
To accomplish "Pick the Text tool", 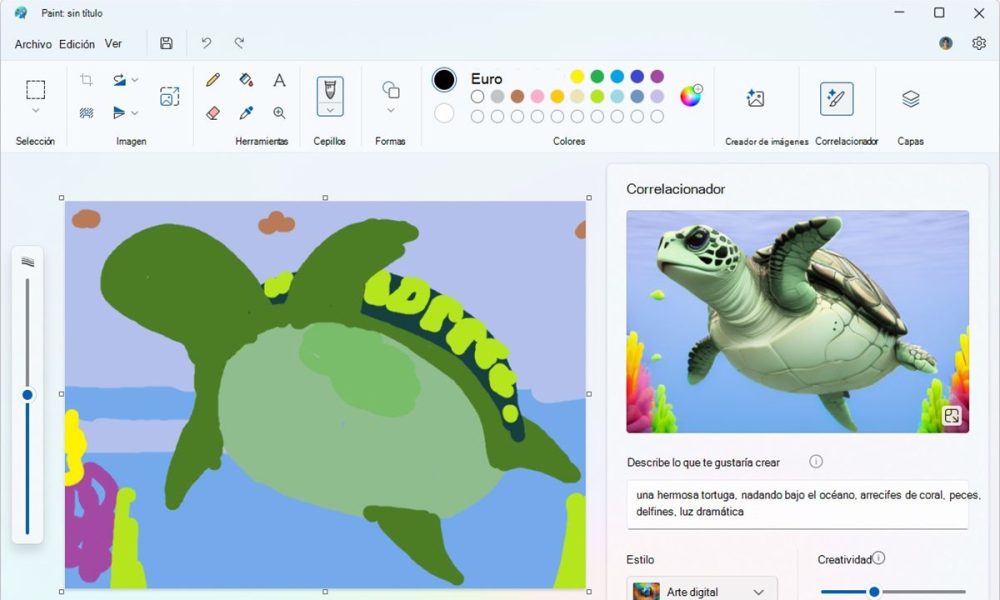I will click(x=279, y=80).
